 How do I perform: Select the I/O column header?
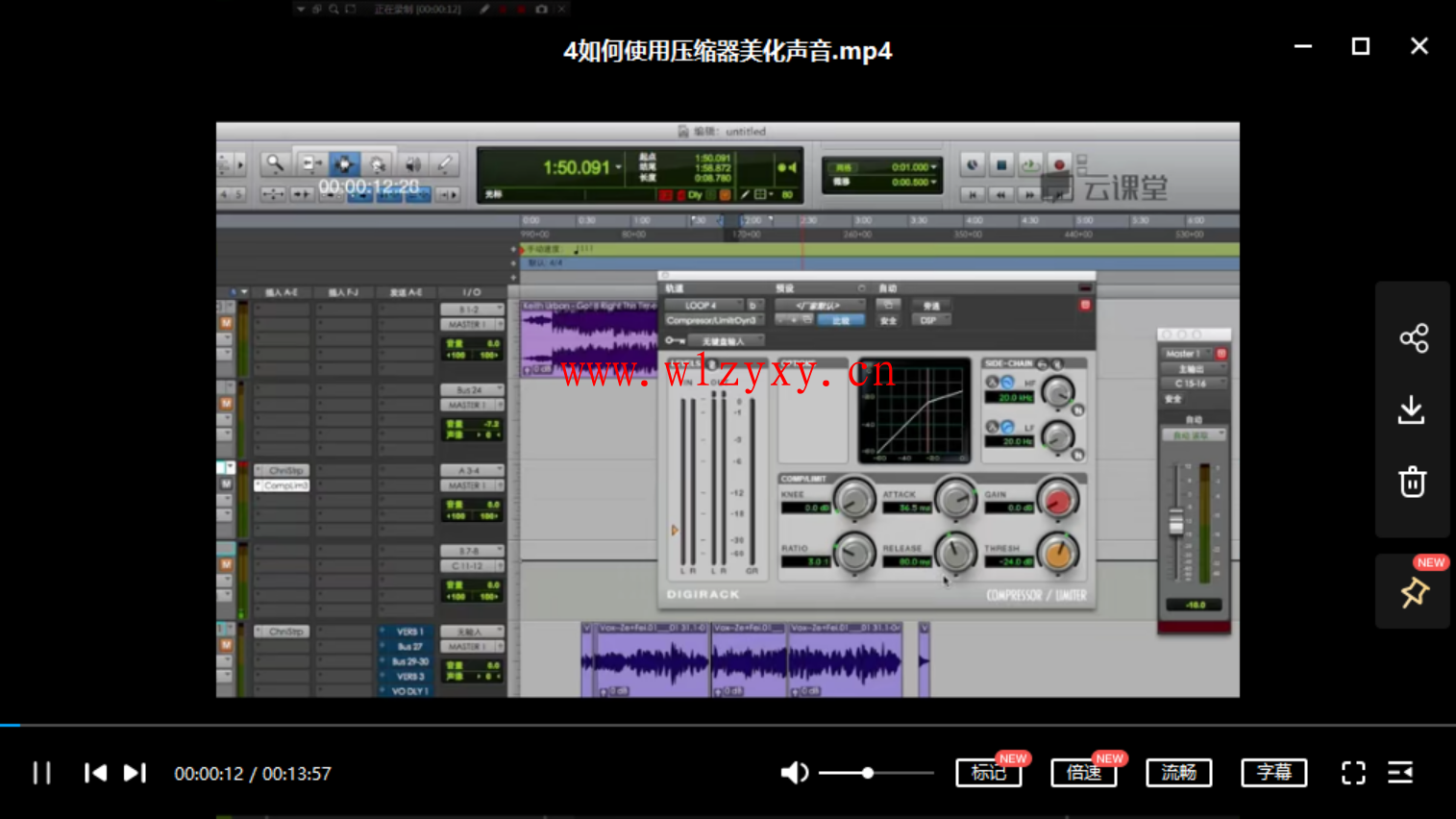(472, 292)
